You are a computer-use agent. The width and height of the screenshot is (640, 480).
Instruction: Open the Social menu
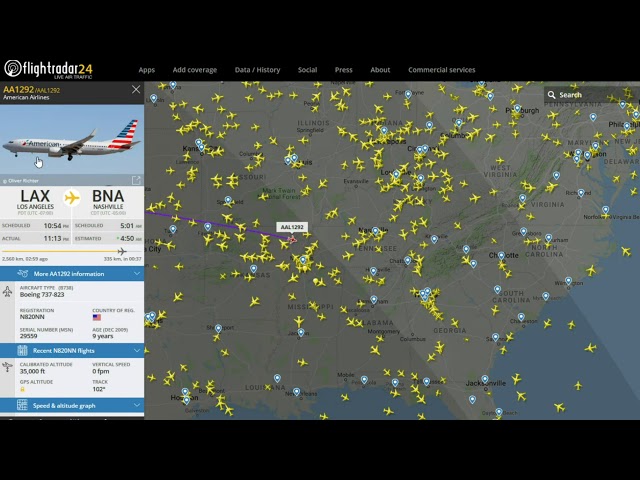tap(307, 70)
